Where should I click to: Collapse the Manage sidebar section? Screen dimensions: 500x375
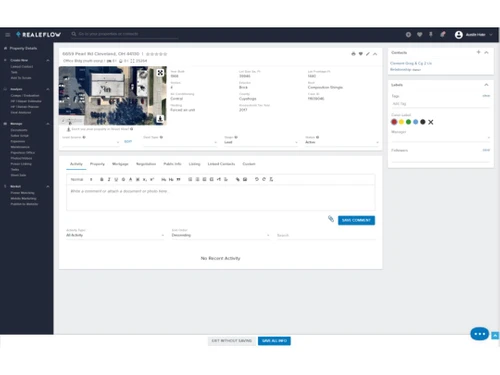[48, 124]
